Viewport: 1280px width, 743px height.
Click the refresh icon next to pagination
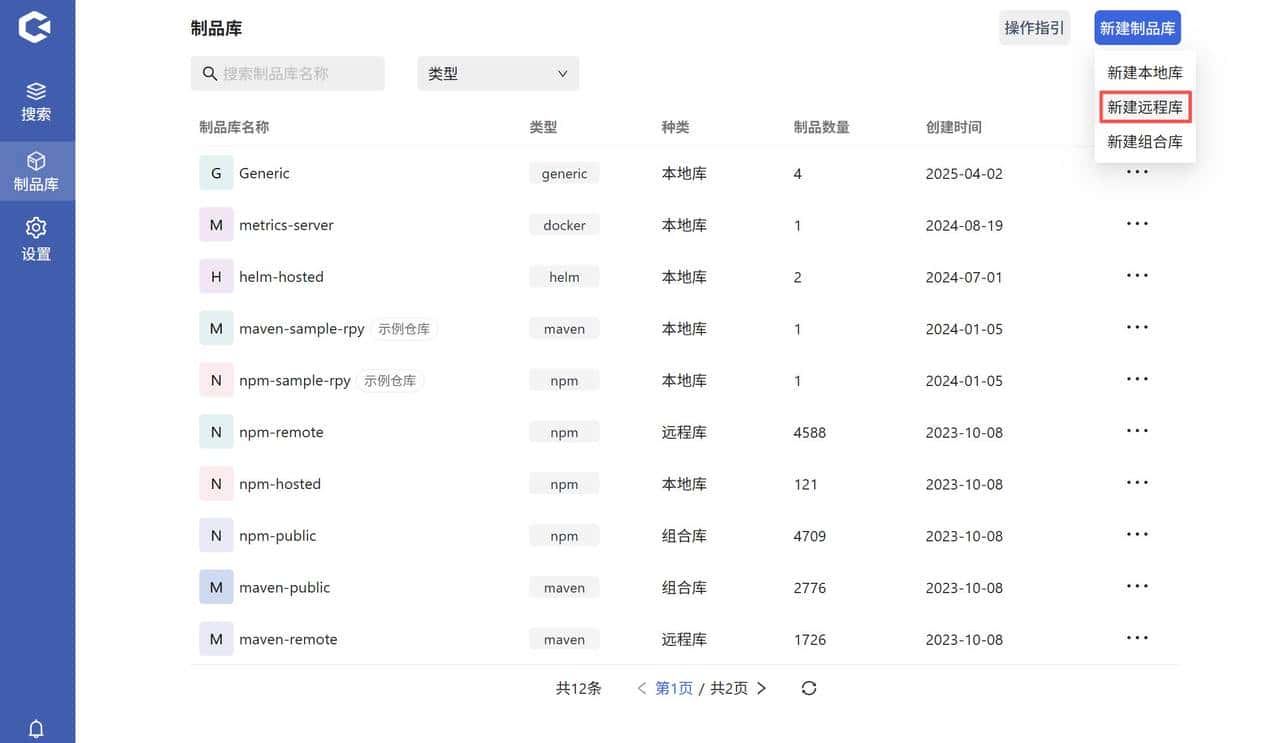(x=809, y=688)
